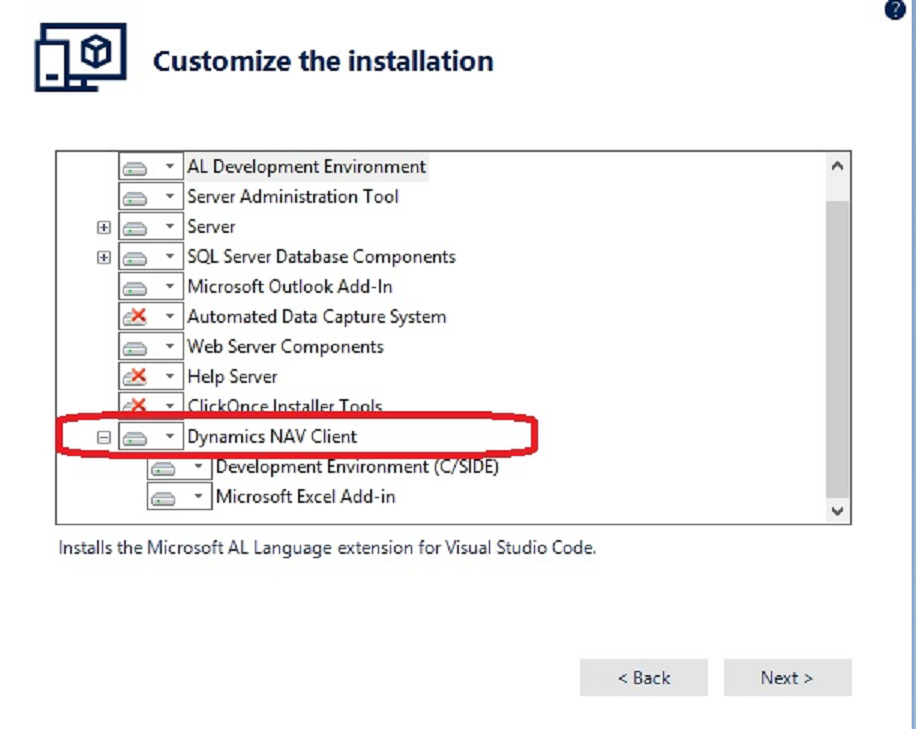Image resolution: width=916 pixels, height=729 pixels.
Task: Click the scrollbar down arrow in feature list
Action: tap(837, 512)
